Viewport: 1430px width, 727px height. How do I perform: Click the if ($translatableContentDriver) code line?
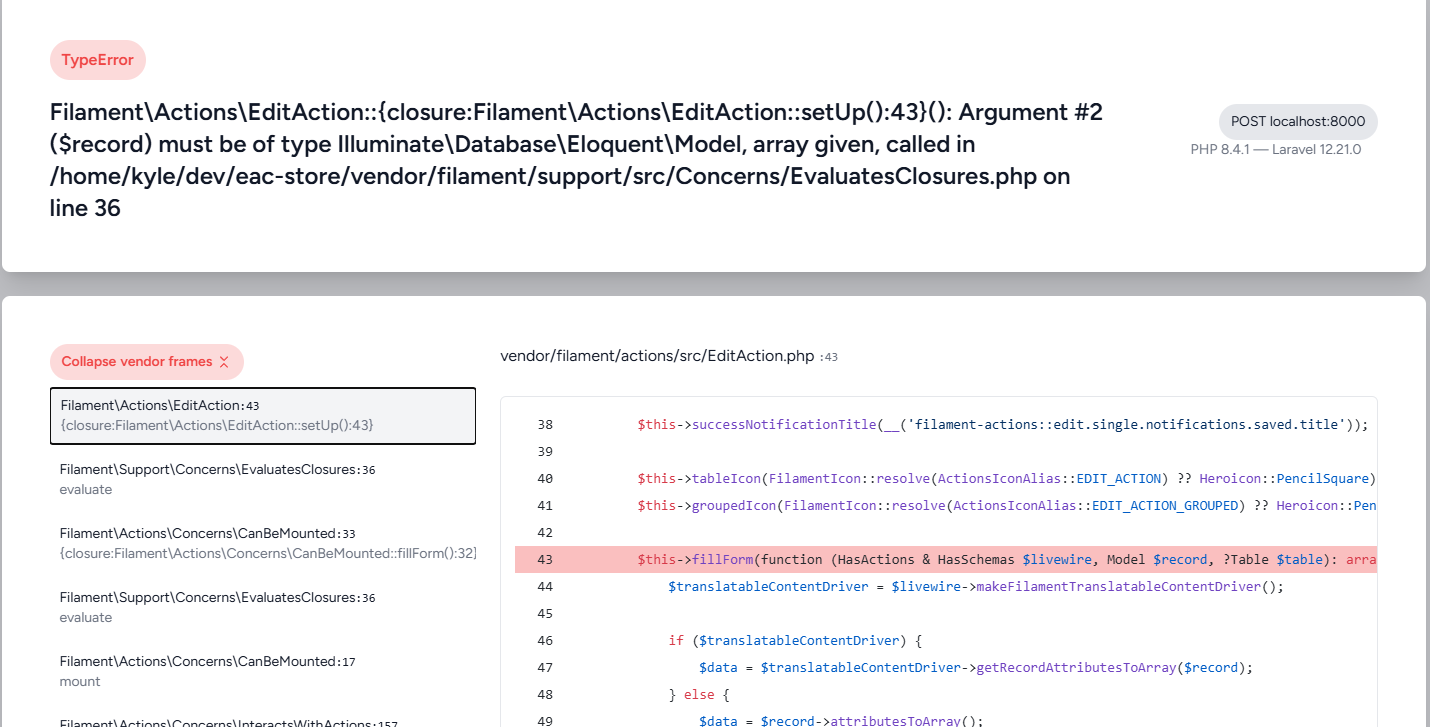[796, 641]
